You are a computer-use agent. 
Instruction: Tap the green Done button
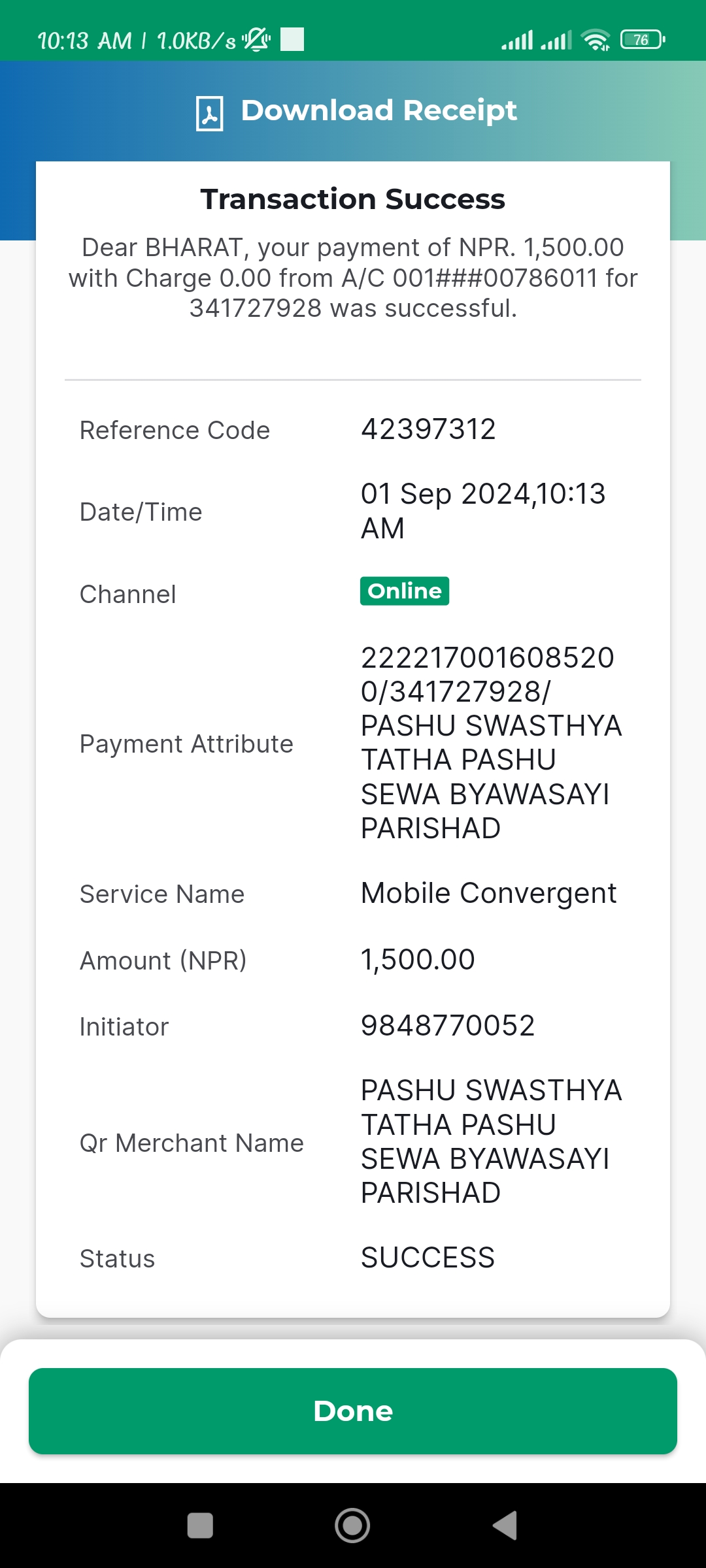pos(353,1411)
